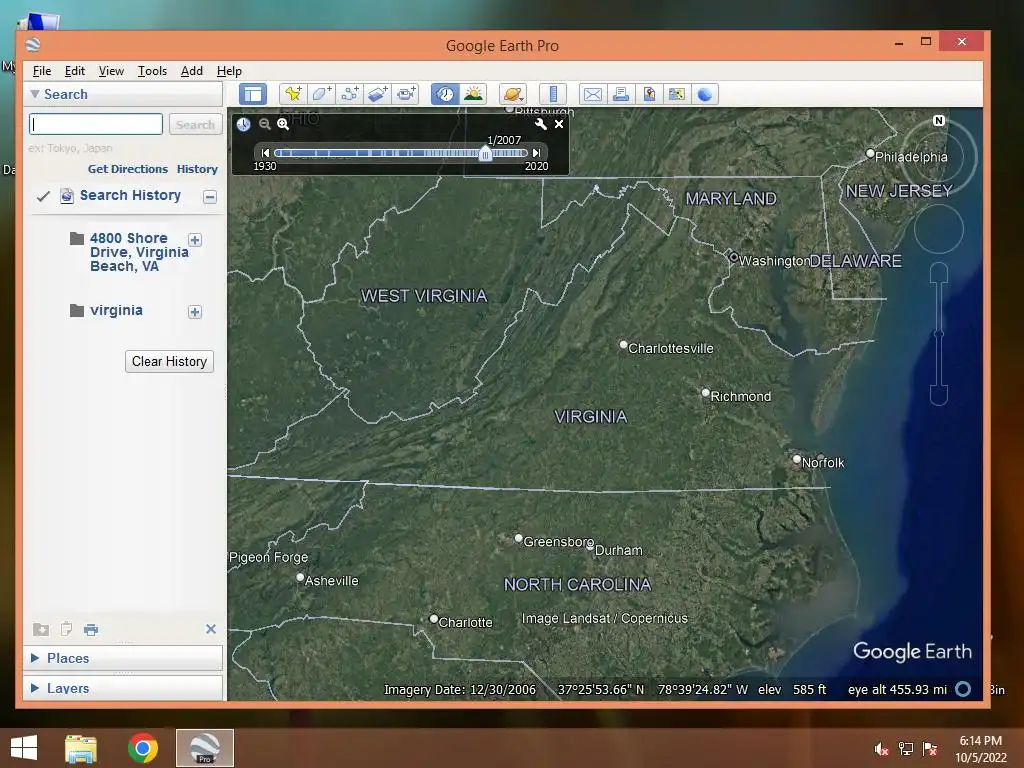1024x768 pixels.
Task: Click the N north-up compass button
Action: point(938,120)
